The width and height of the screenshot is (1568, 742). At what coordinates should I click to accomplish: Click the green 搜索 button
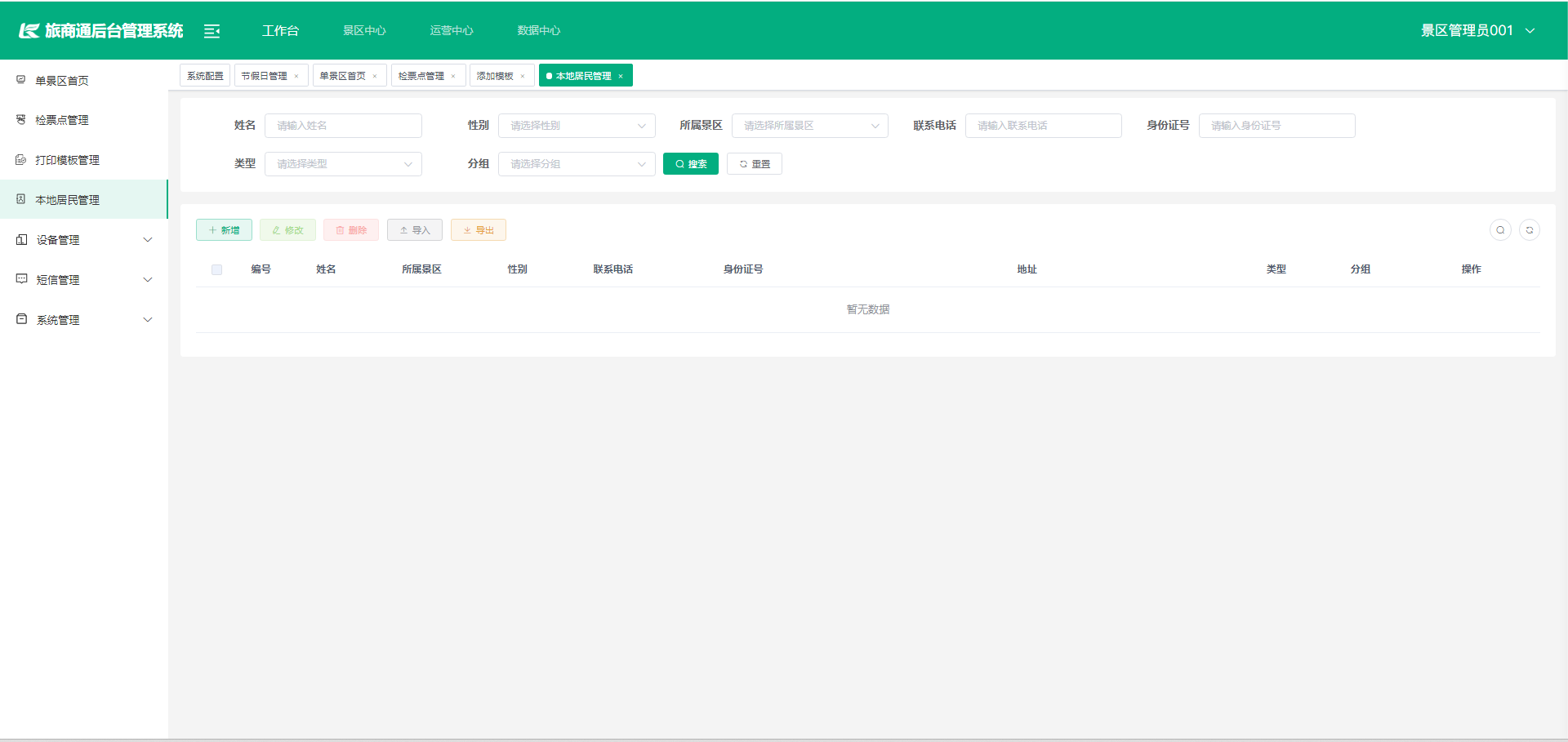(691, 164)
